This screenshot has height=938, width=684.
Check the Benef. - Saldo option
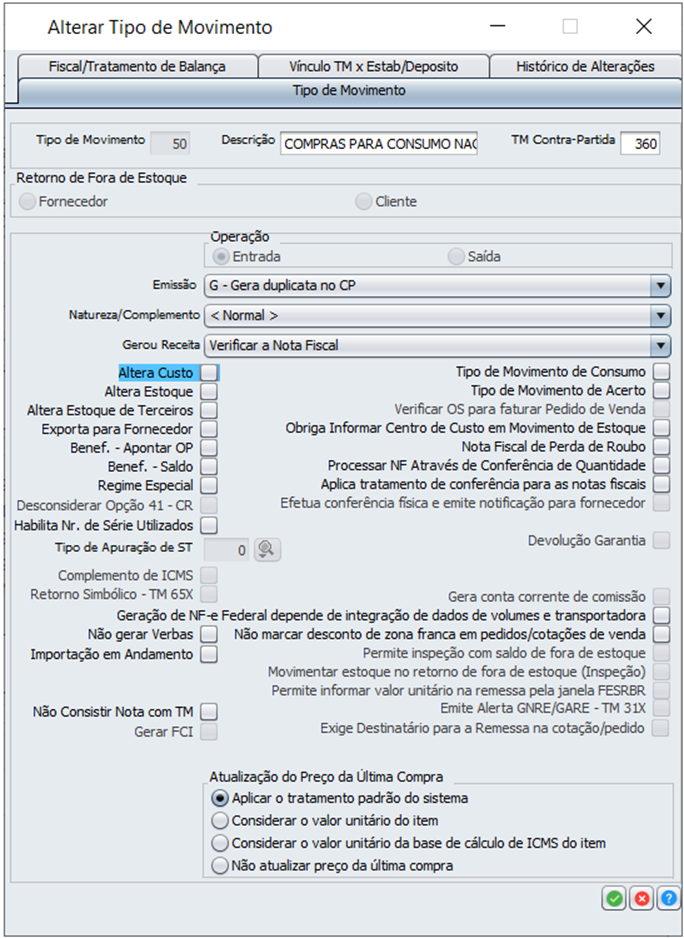[209, 466]
